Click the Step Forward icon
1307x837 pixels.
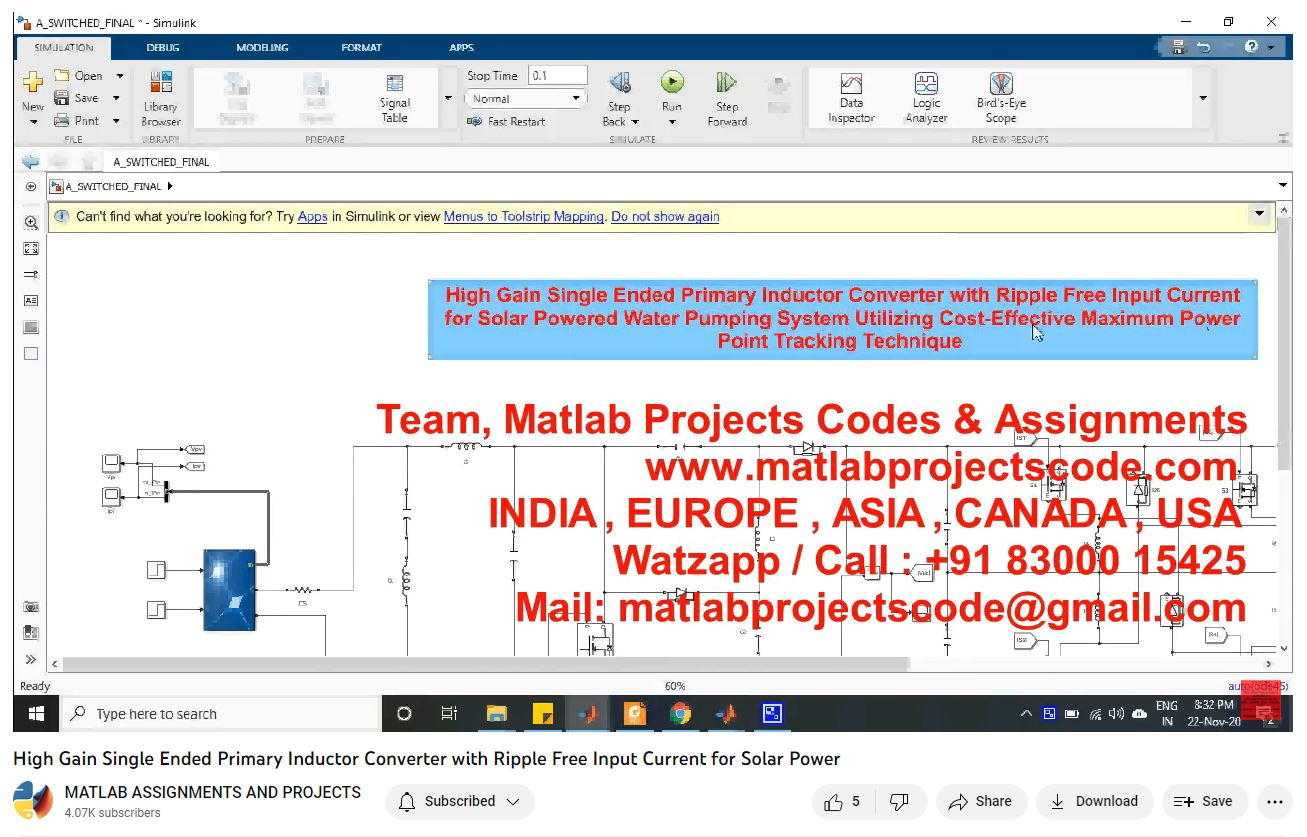click(727, 84)
